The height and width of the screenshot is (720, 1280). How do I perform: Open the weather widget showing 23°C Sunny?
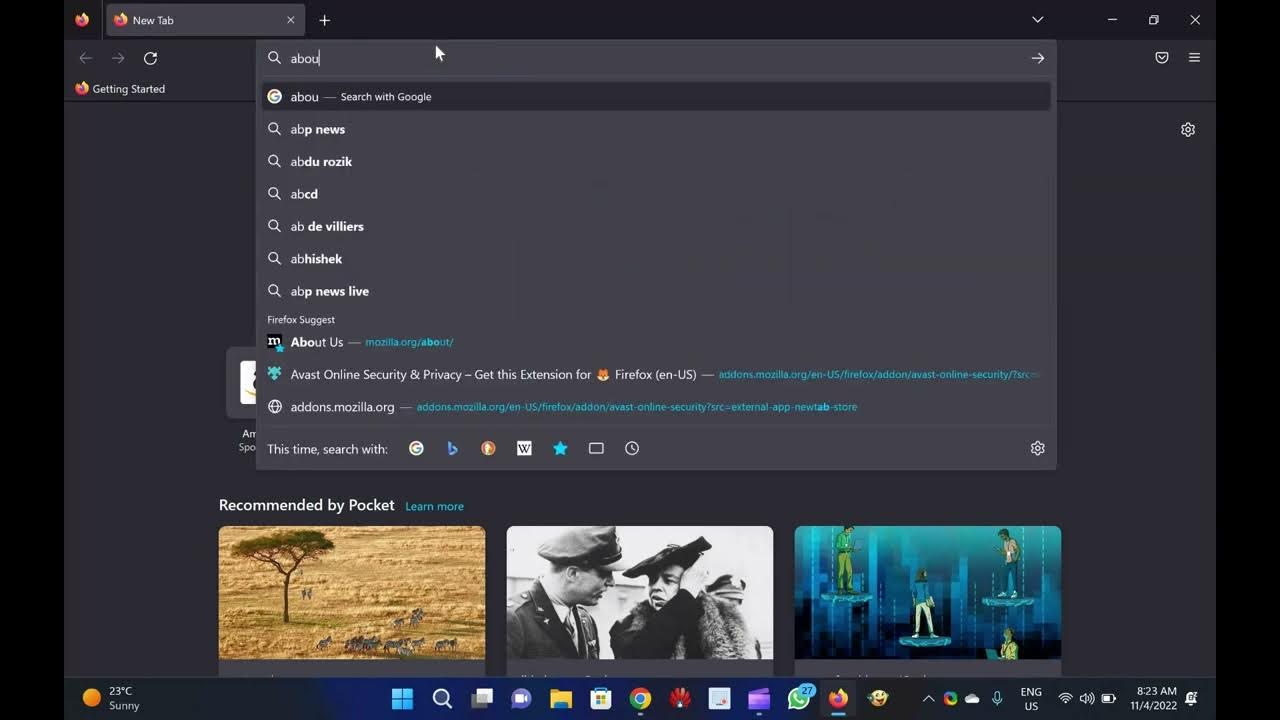point(112,698)
